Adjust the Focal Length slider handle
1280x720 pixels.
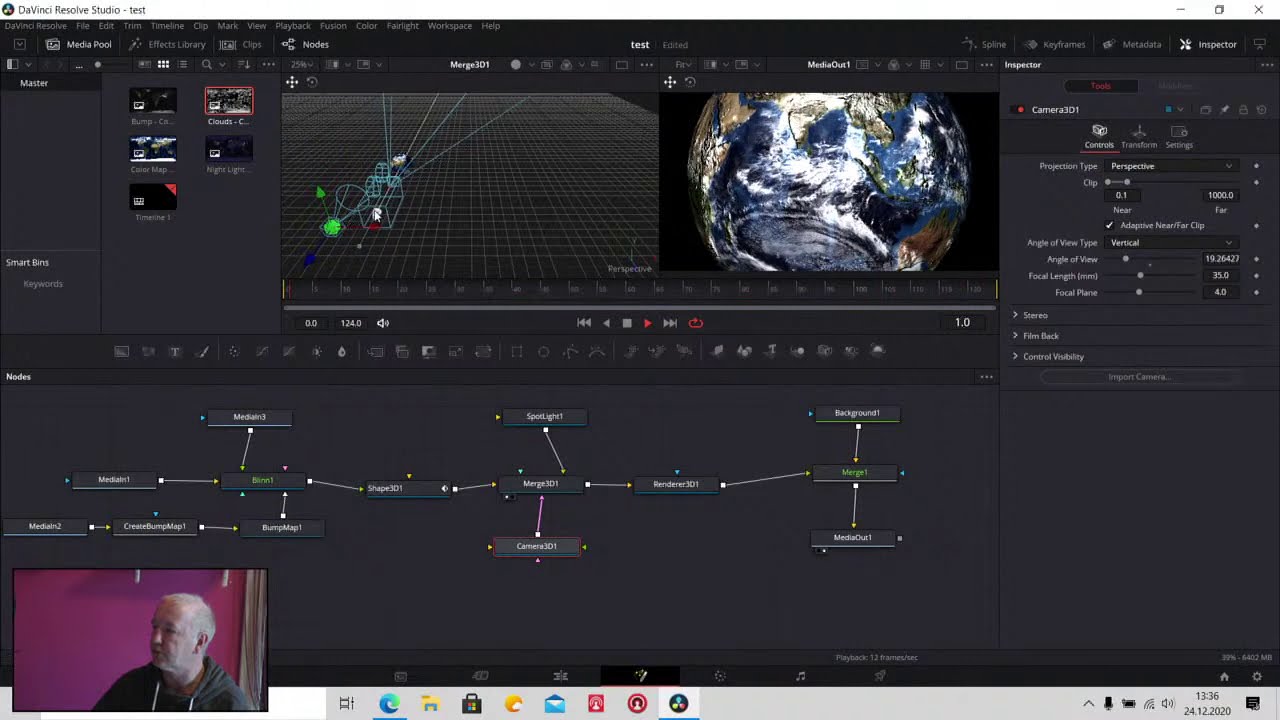click(x=1139, y=276)
